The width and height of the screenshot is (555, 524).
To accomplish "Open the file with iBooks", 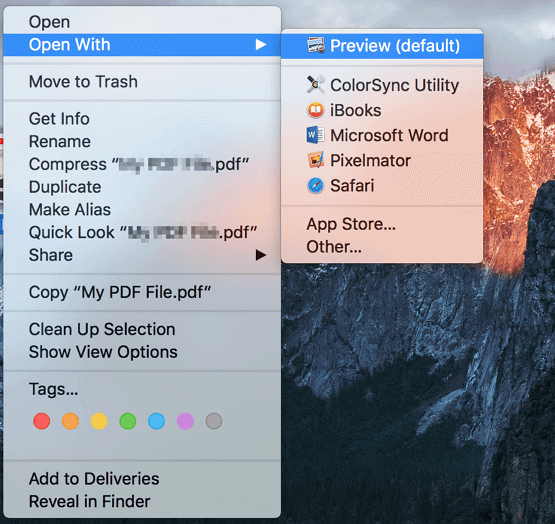I will 382,110.
